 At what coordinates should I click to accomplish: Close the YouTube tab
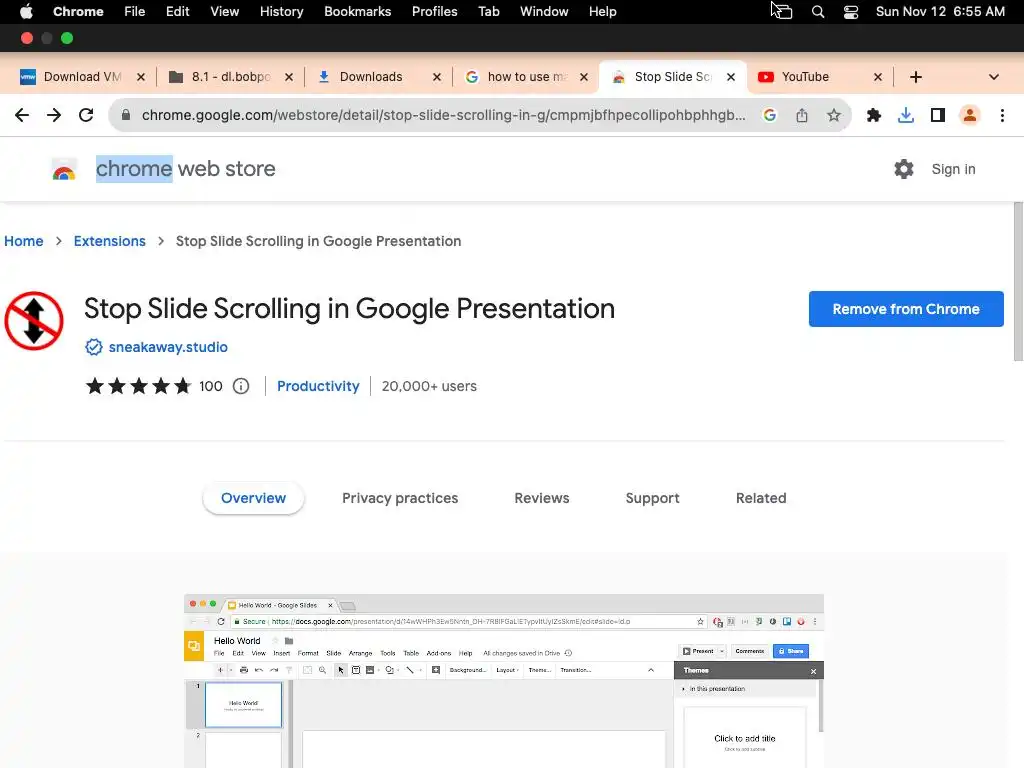[x=878, y=77]
